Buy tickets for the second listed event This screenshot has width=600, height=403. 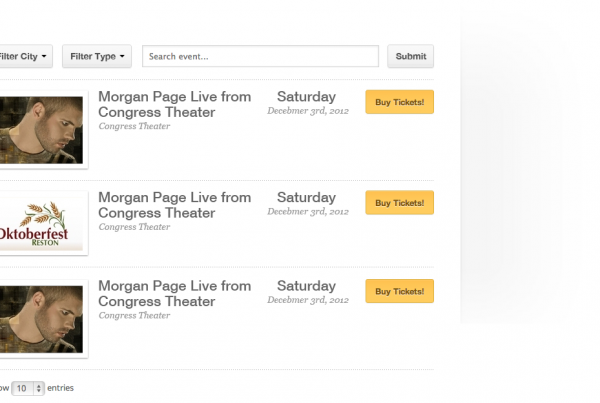pyautogui.click(x=399, y=202)
